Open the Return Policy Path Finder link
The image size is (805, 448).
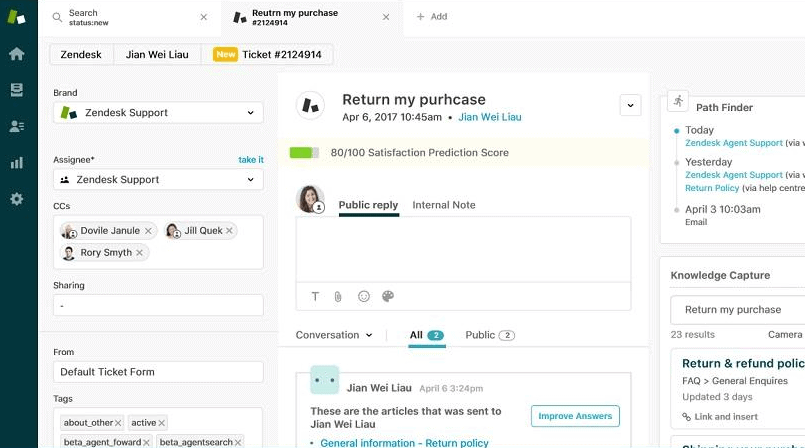712,188
